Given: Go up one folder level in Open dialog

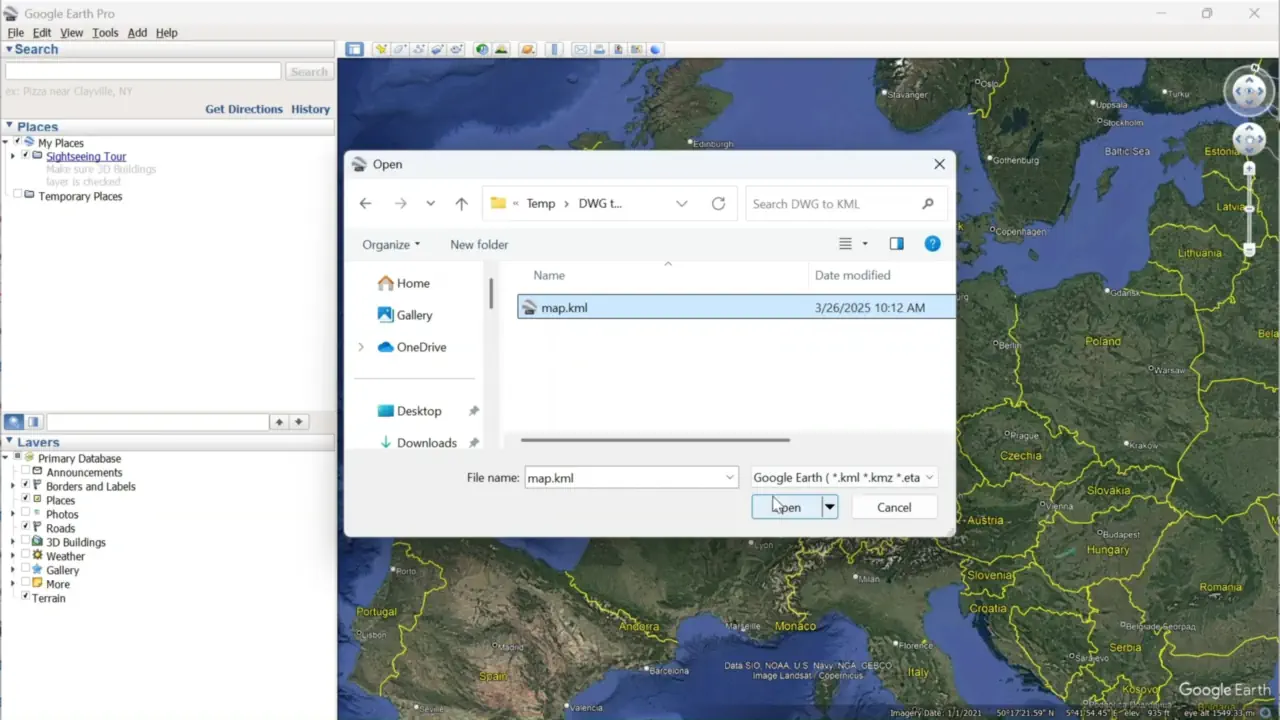Looking at the screenshot, I should [461, 203].
